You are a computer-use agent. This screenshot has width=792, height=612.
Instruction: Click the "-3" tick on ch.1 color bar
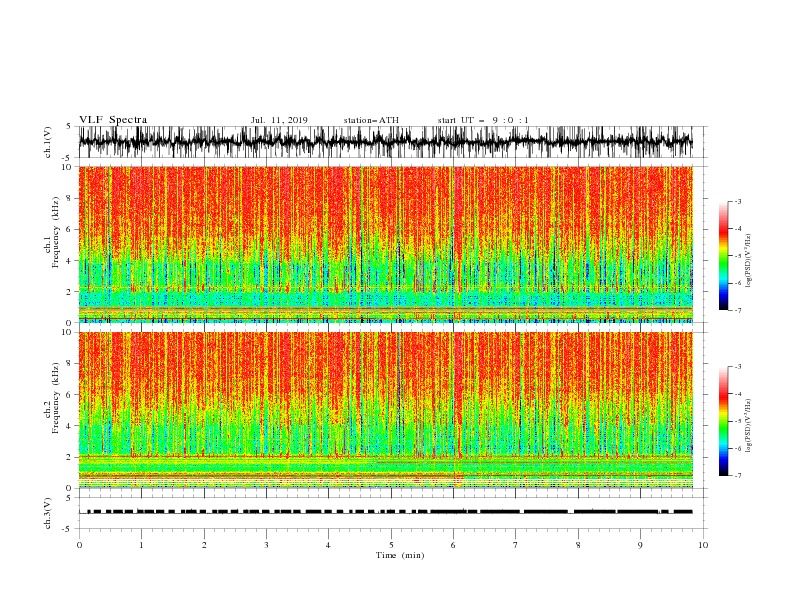pyautogui.click(x=738, y=202)
